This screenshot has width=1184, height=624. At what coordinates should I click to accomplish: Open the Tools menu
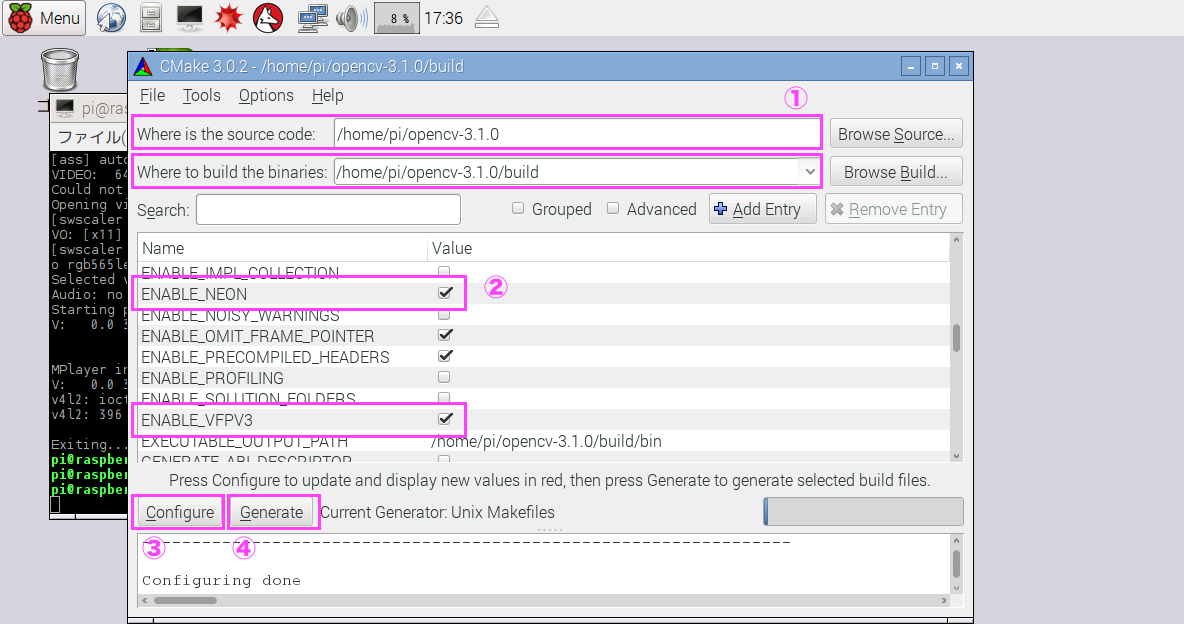click(201, 96)
